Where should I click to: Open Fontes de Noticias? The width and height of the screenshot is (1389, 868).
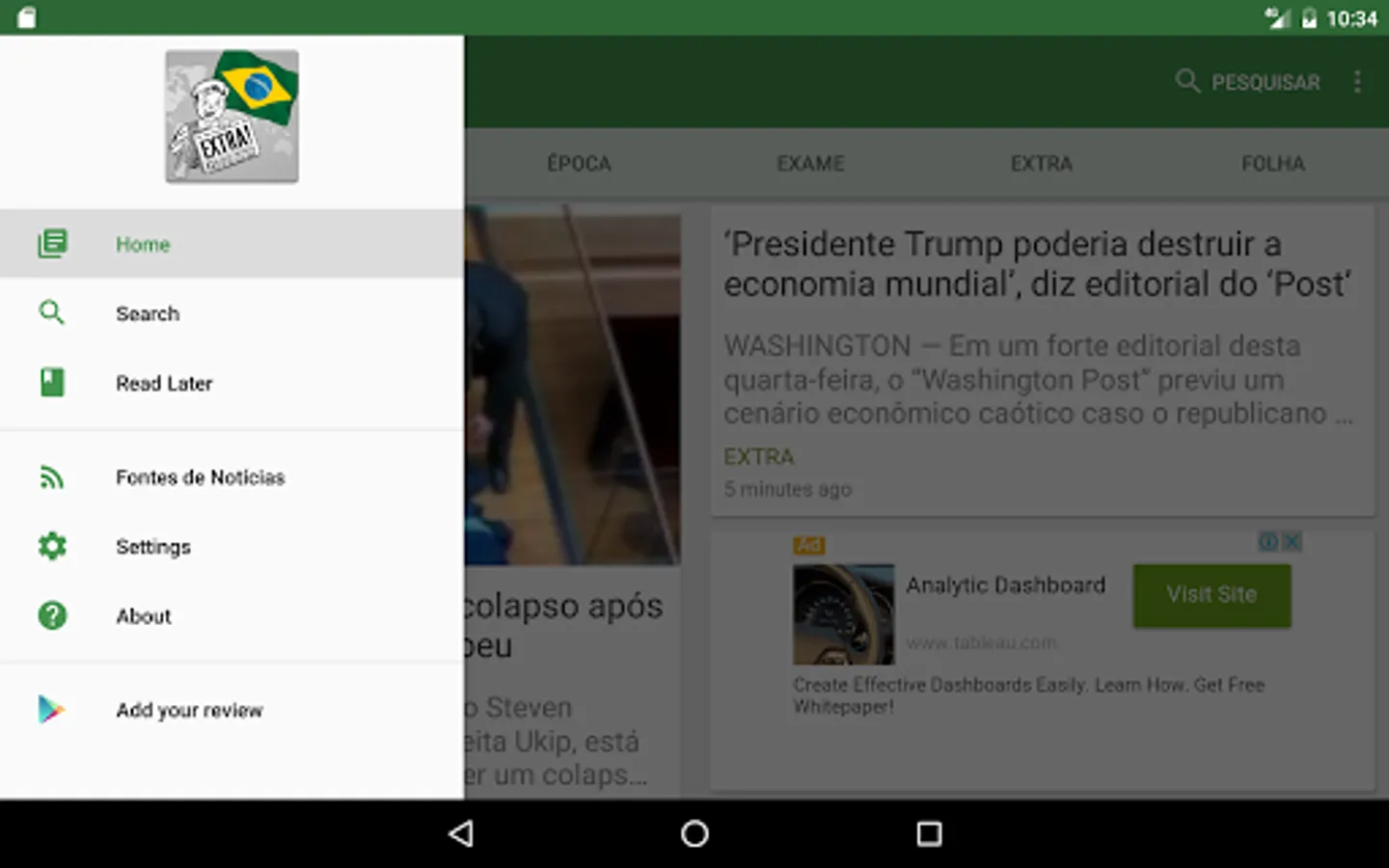(x=231, y=477)
